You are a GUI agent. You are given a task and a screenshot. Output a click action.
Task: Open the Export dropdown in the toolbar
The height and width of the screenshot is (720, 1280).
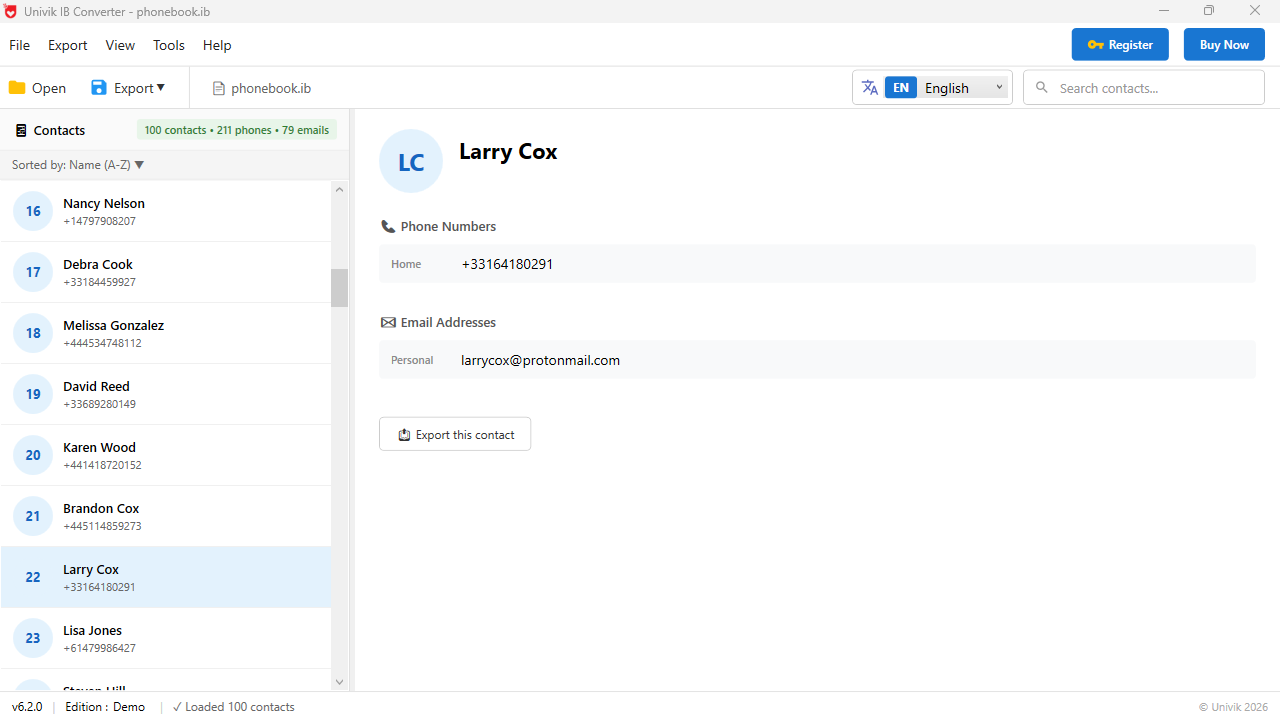tap(128, 87)
